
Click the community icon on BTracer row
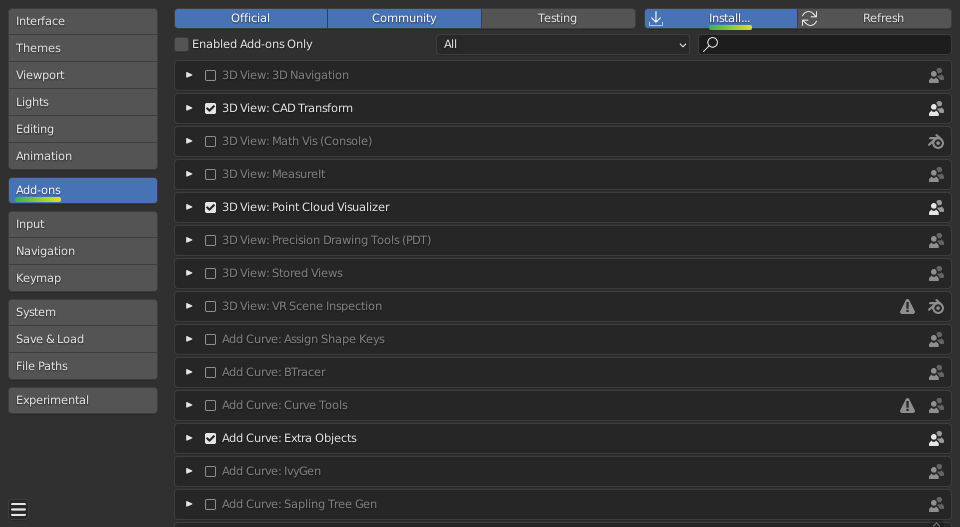tap(936, 373)
